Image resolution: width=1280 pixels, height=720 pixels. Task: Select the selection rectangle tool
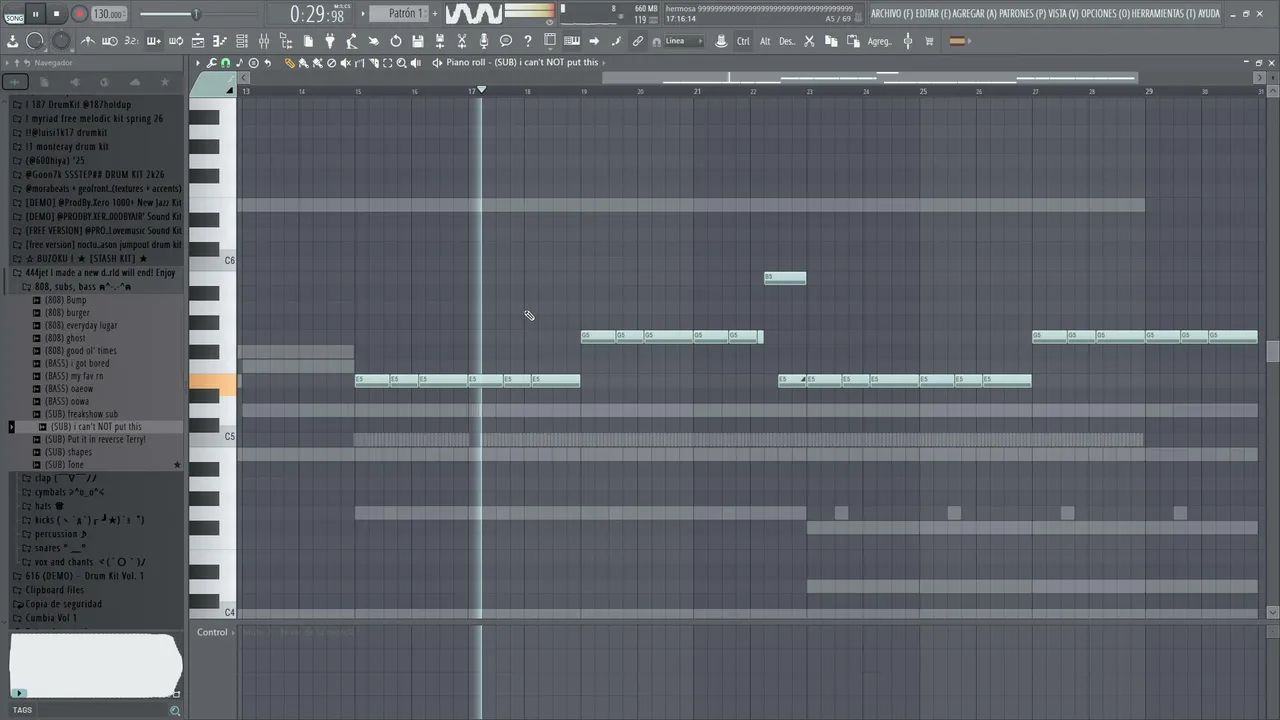coord(387,62)
